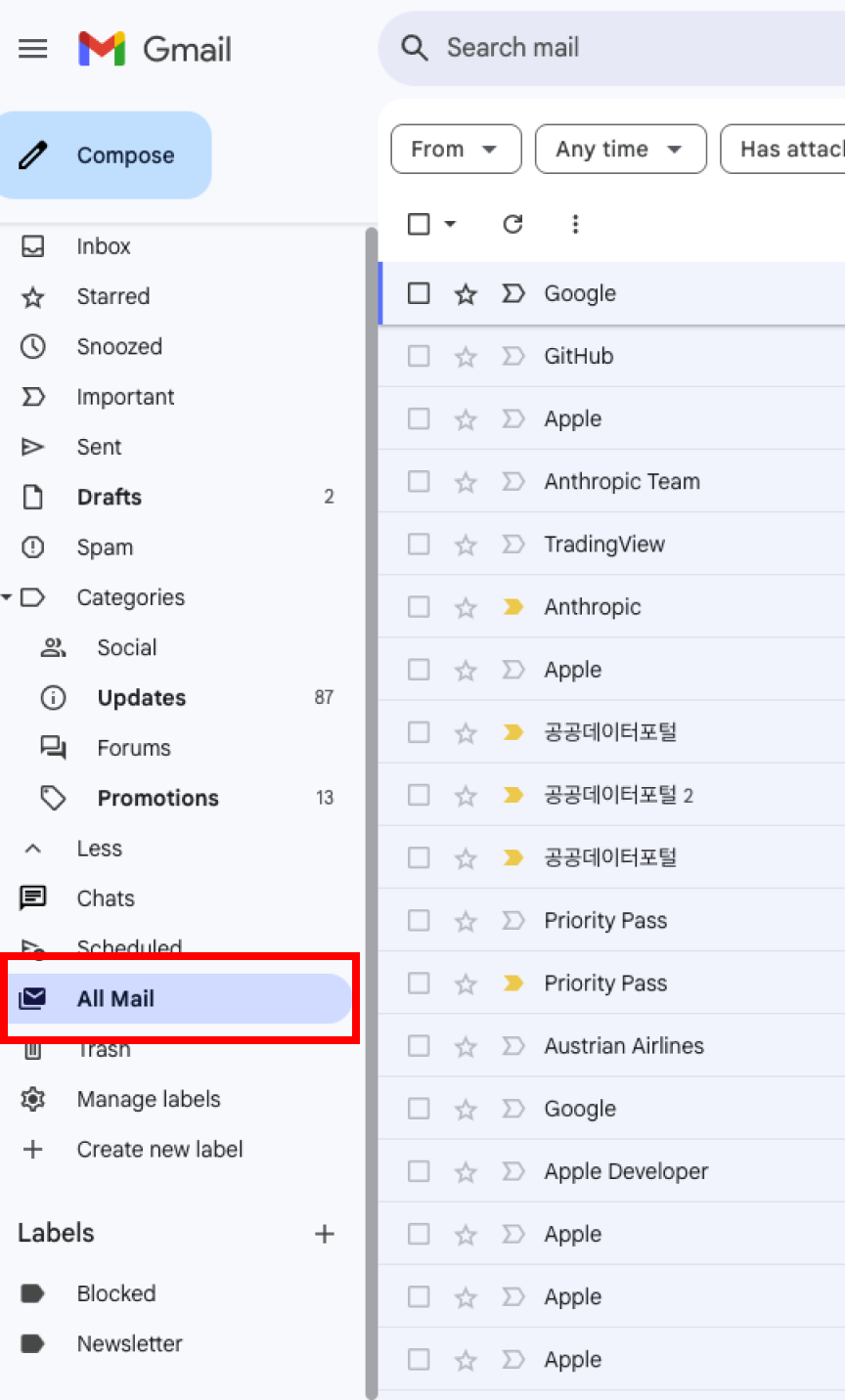Check the Google email checkbox in top row
845x1400 pixels.
[x=419, y=293]
